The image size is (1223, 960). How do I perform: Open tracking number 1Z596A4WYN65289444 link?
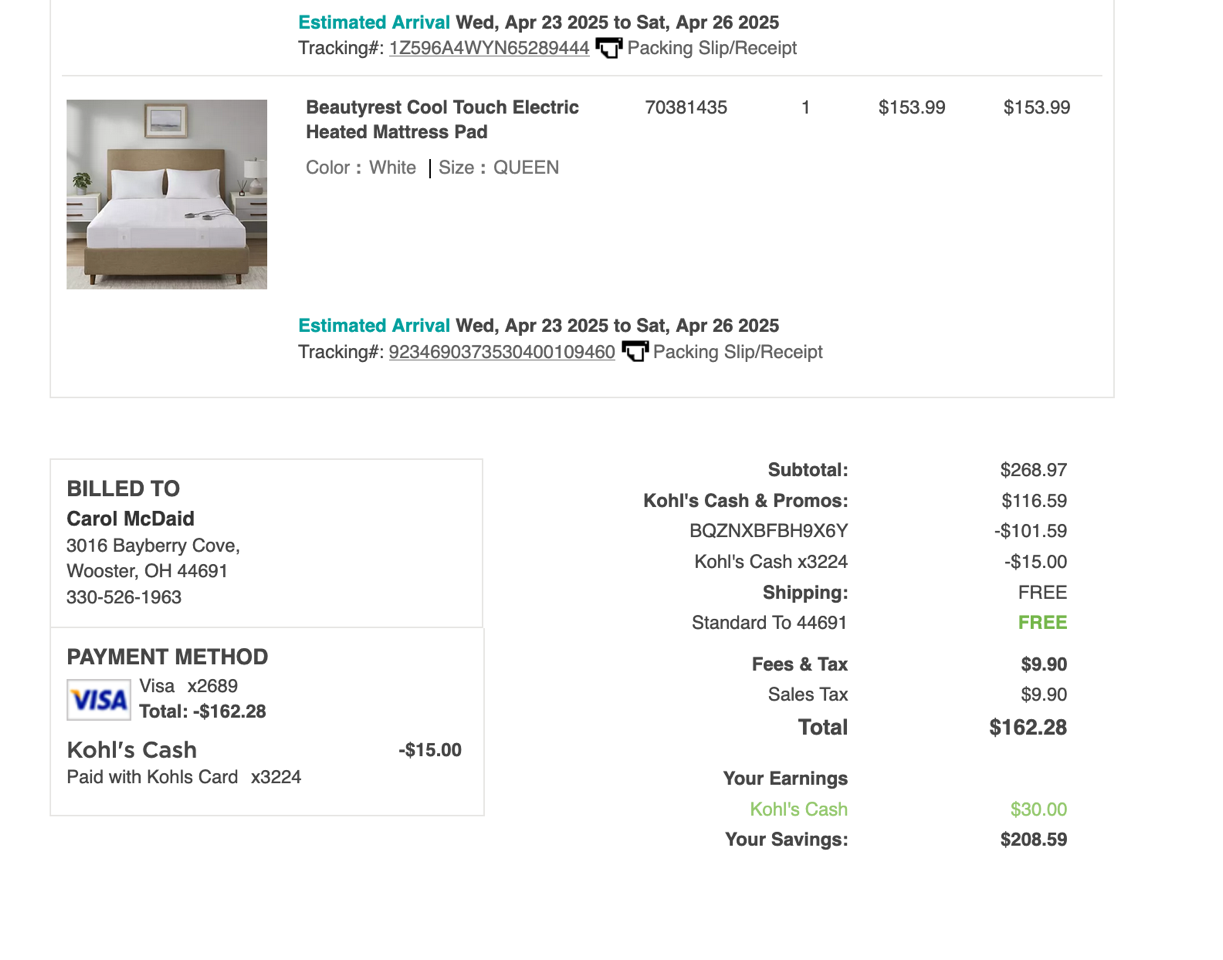489,48
